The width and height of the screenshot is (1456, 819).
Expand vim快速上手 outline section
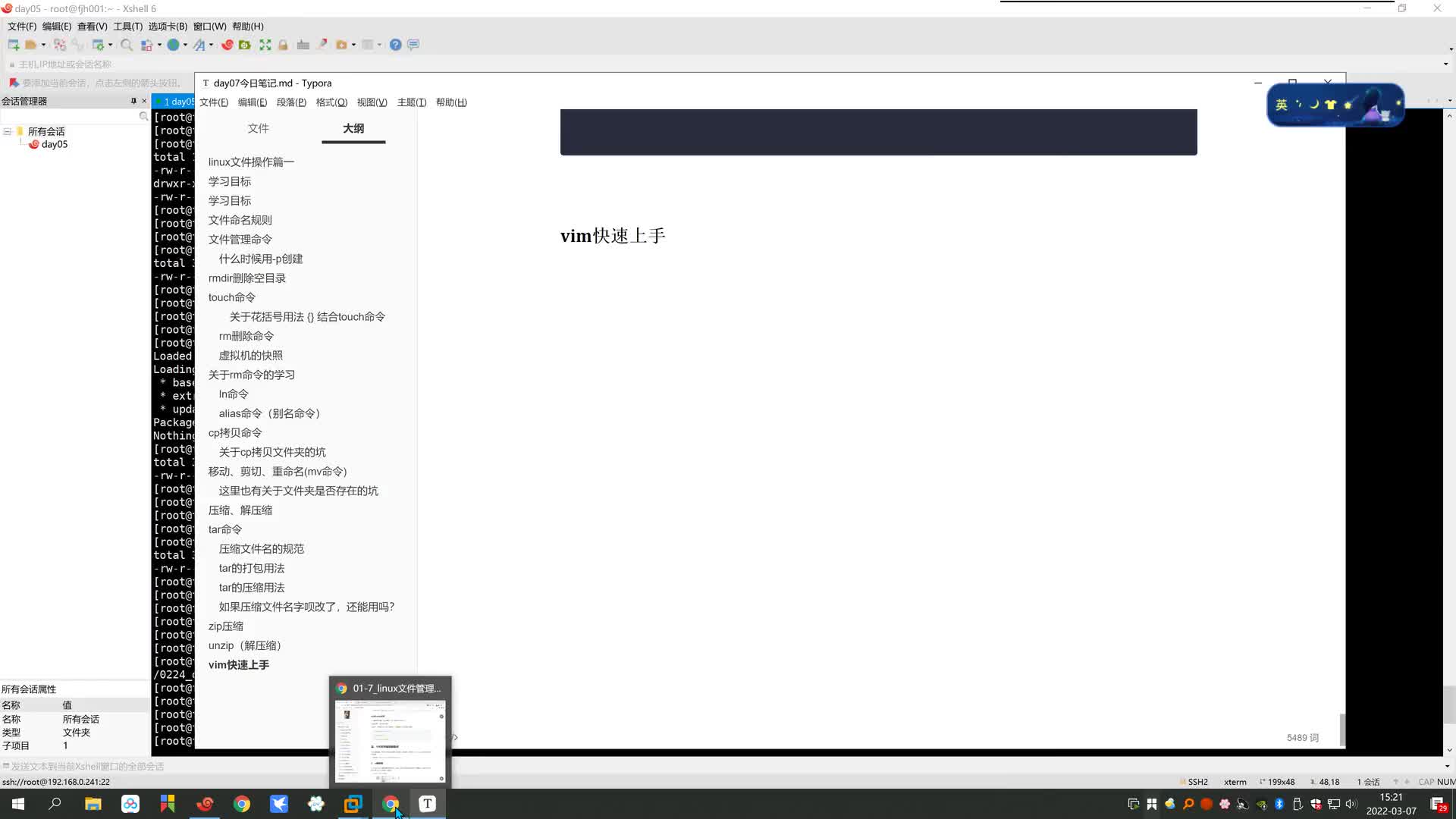tap(238, 665)
